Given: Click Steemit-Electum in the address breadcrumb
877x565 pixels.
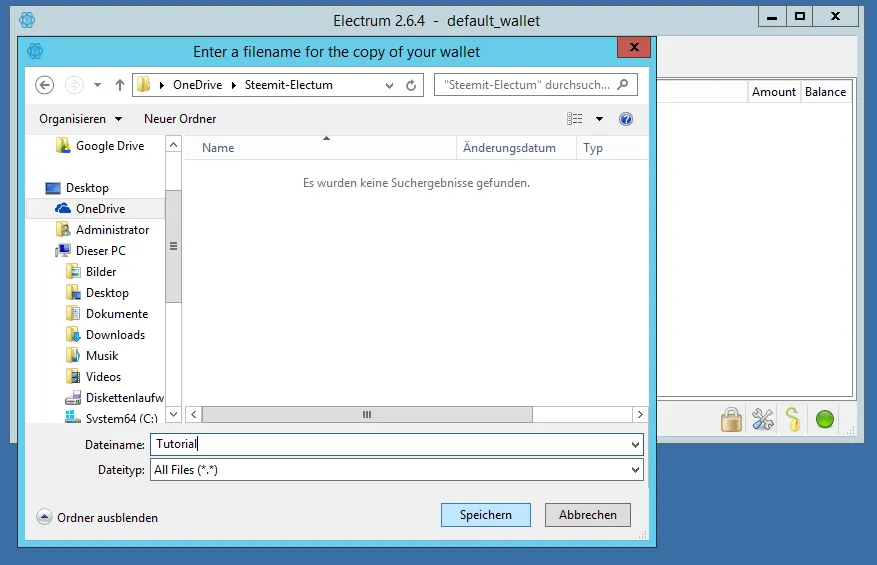Looking at the screenshot, I should point(289,85).
